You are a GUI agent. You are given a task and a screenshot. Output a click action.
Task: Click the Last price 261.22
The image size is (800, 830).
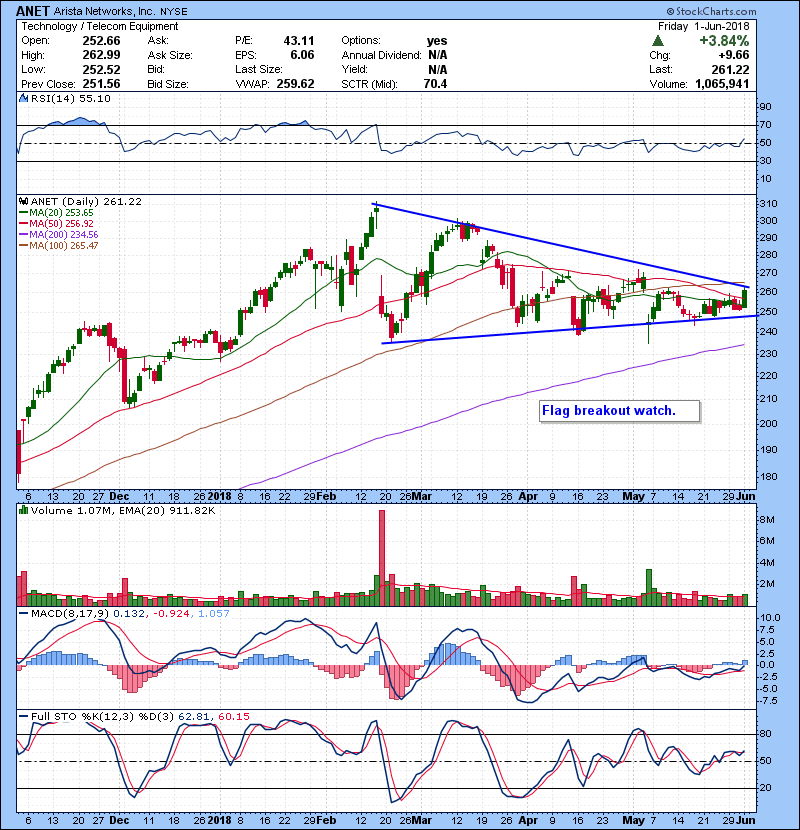730,70
